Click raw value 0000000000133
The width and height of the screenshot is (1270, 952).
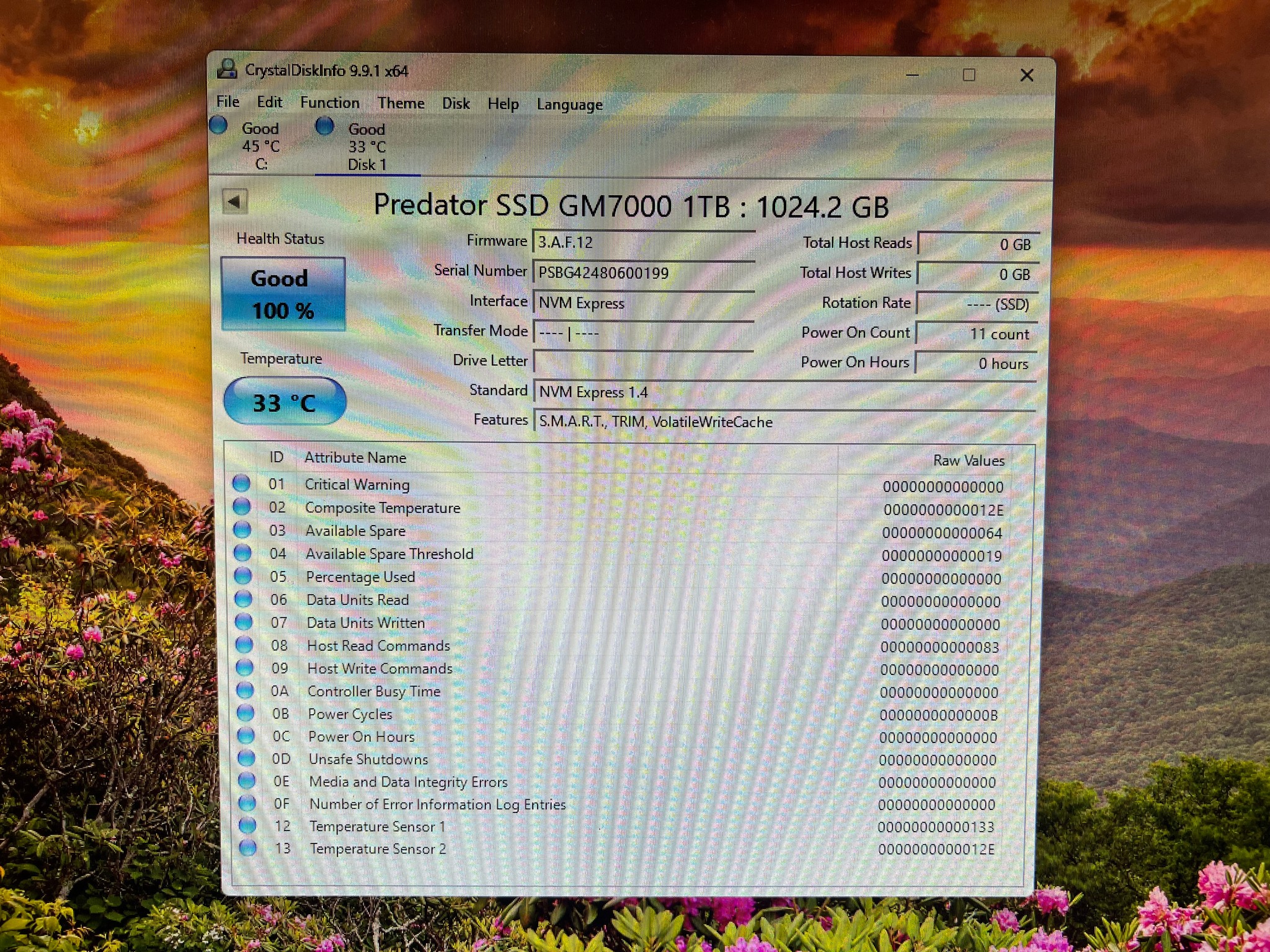936,827
